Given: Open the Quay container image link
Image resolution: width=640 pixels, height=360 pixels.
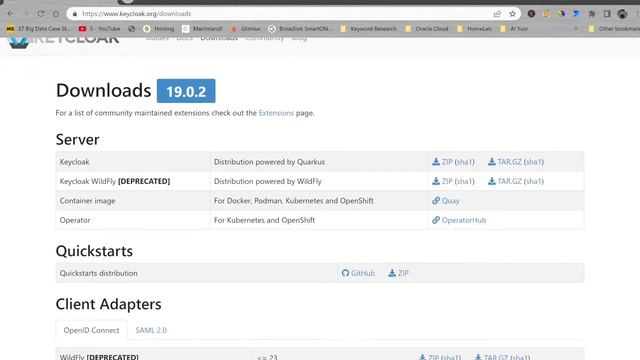Looking at the screenshot, I should point(446,200).
